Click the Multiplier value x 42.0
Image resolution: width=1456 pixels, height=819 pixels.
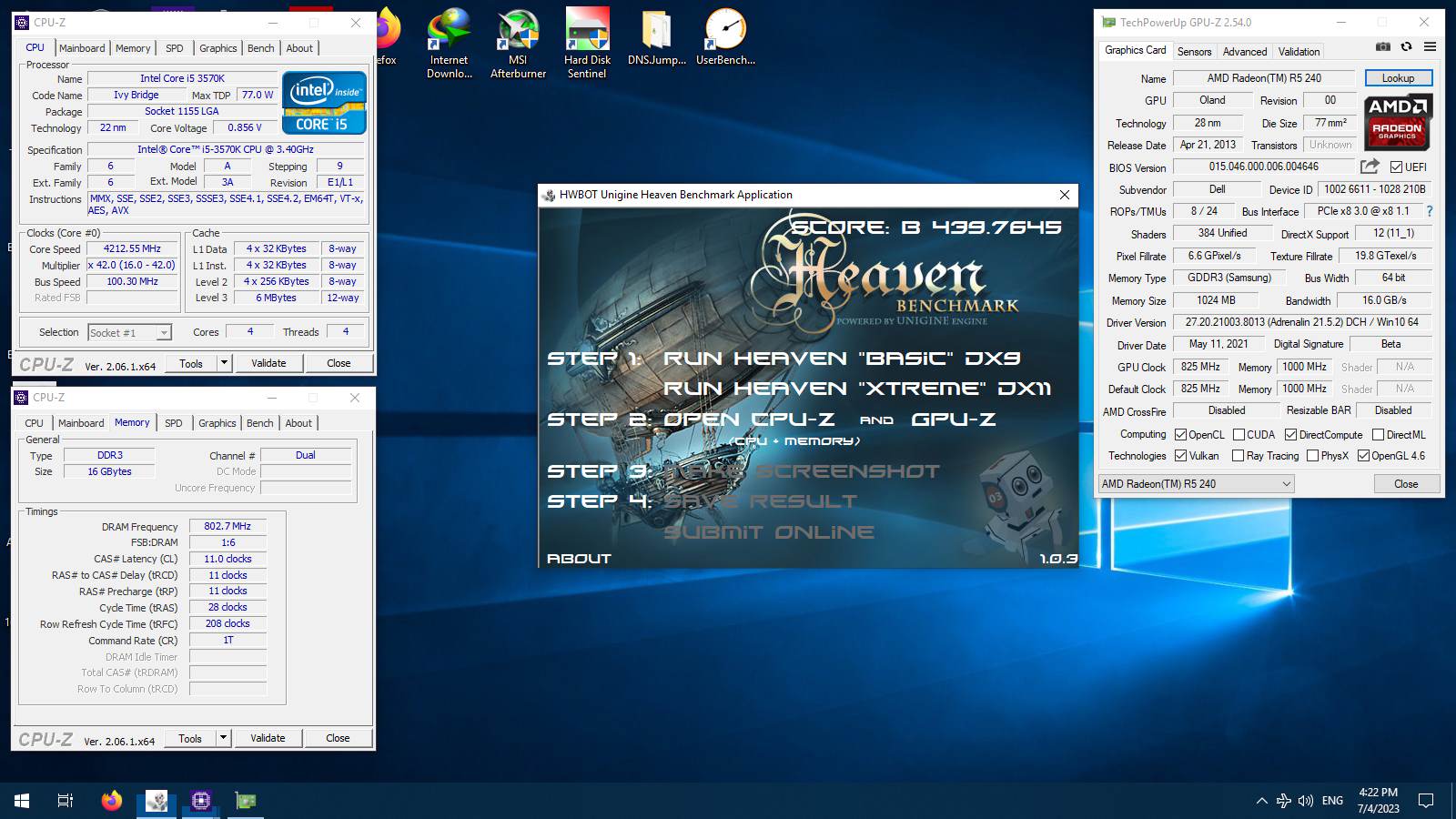[x=132, y=265]
